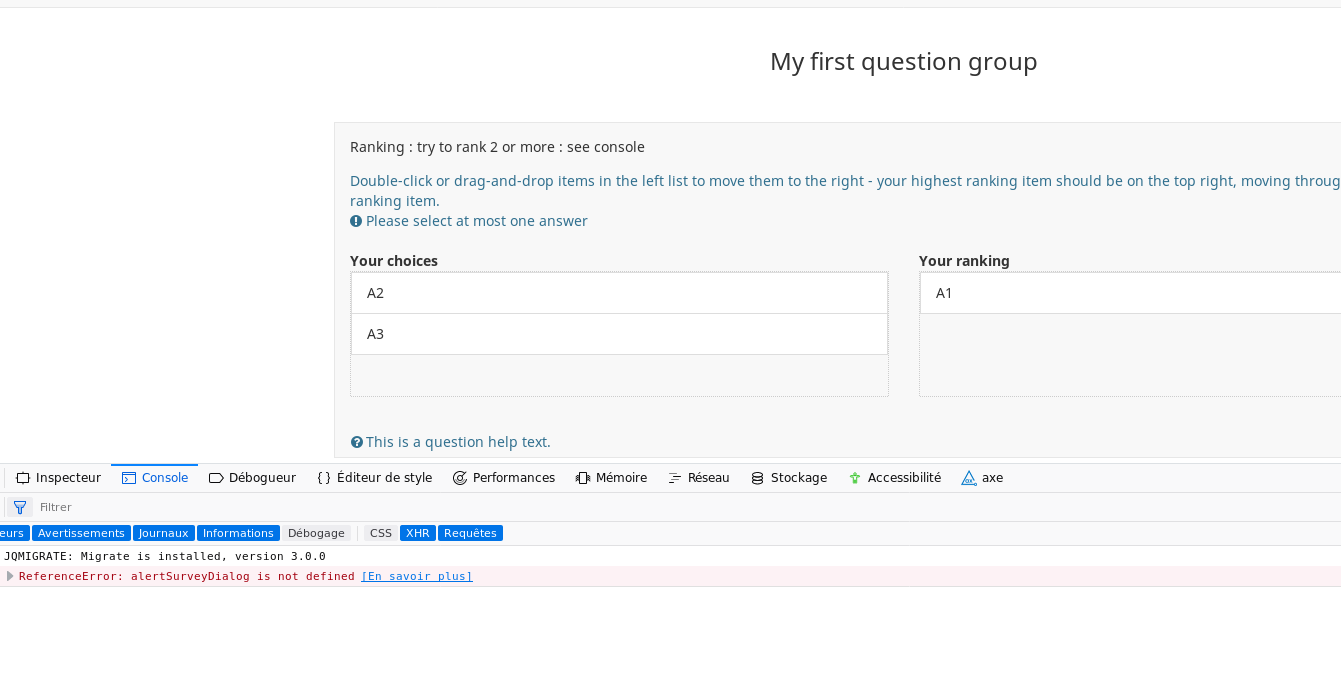This screenshot has height=688, width=1341.
Task: Toggle the XHR filter
Action: click(418, 533)
